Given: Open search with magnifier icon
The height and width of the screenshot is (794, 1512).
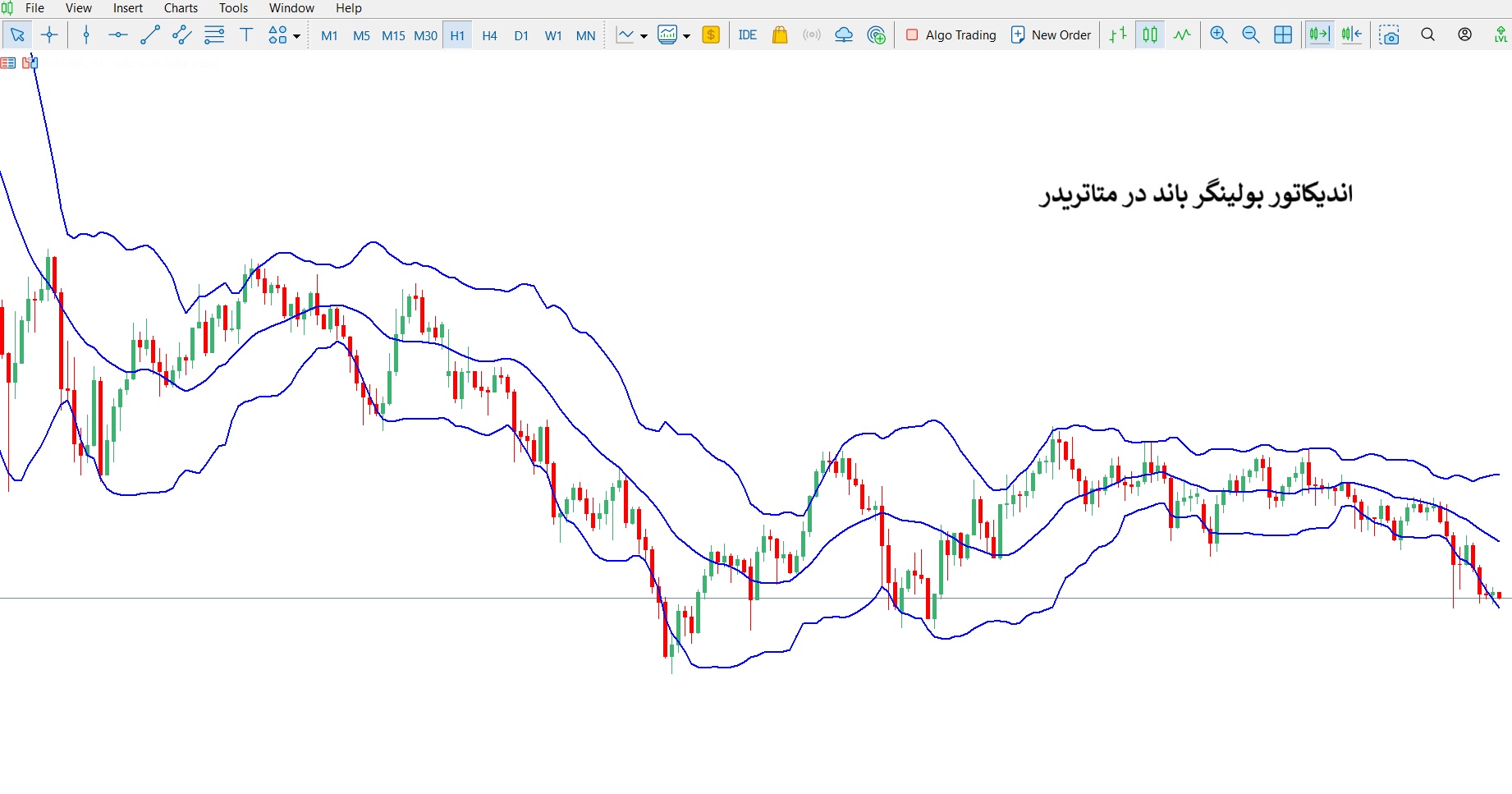Looking at the screenshot, I should tap(1428, 35).
